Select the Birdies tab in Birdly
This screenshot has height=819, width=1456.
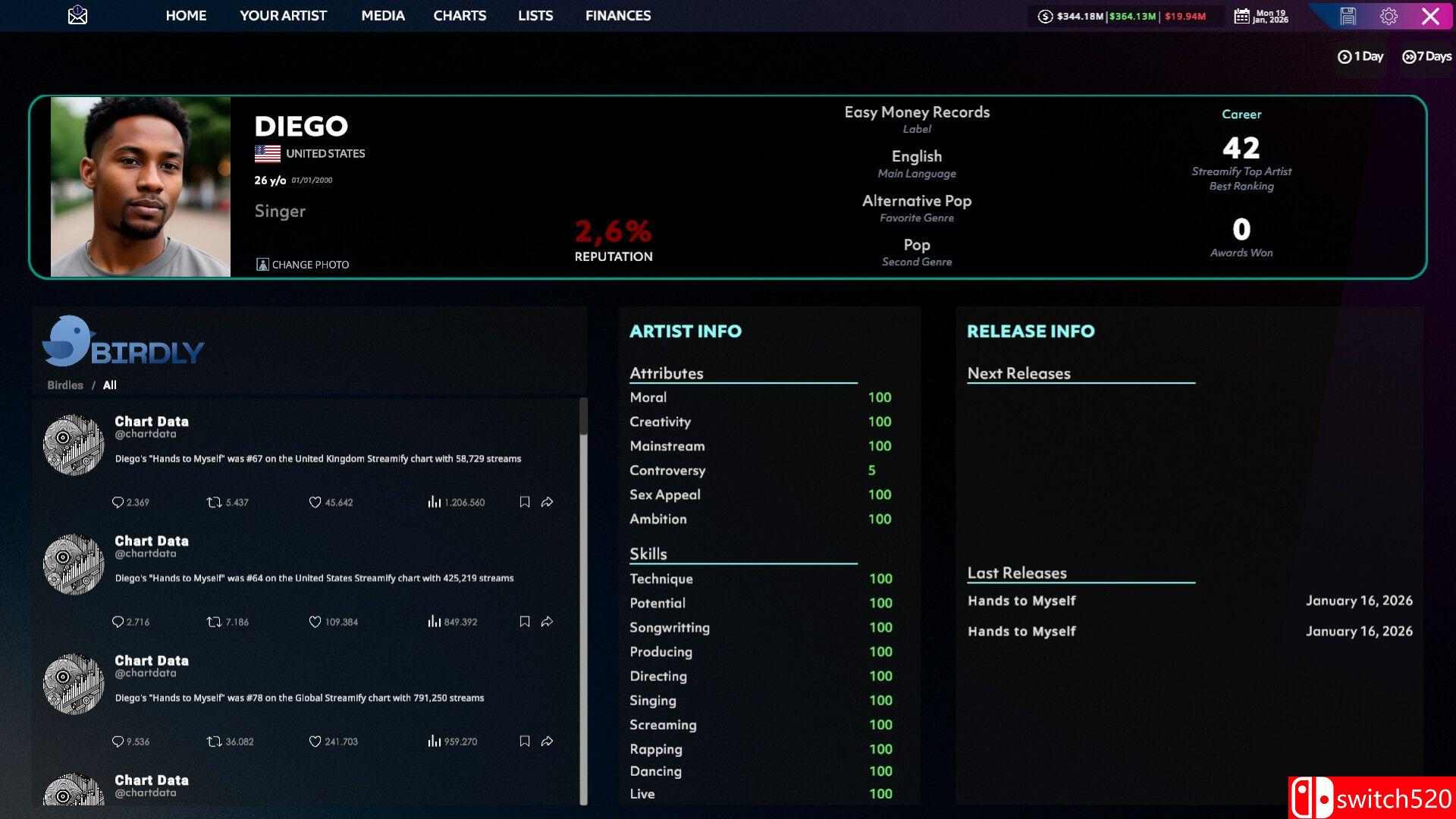click(65, 385)
